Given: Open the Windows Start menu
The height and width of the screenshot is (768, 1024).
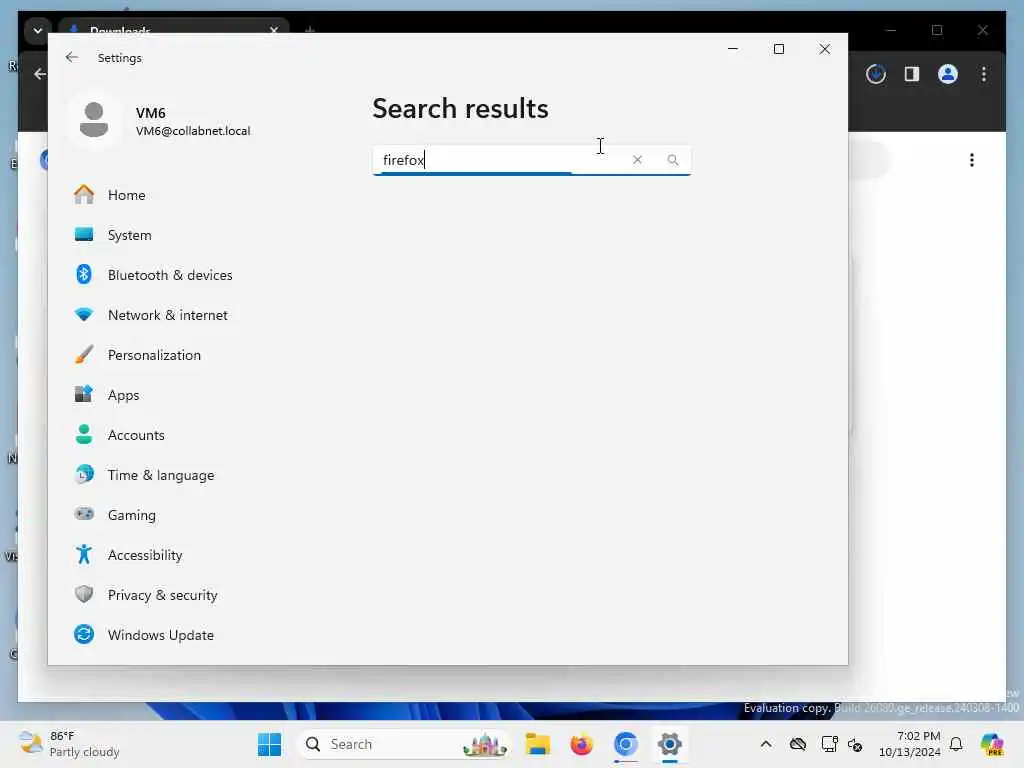Looking at the screenshot, I should (x=269, y=744).
